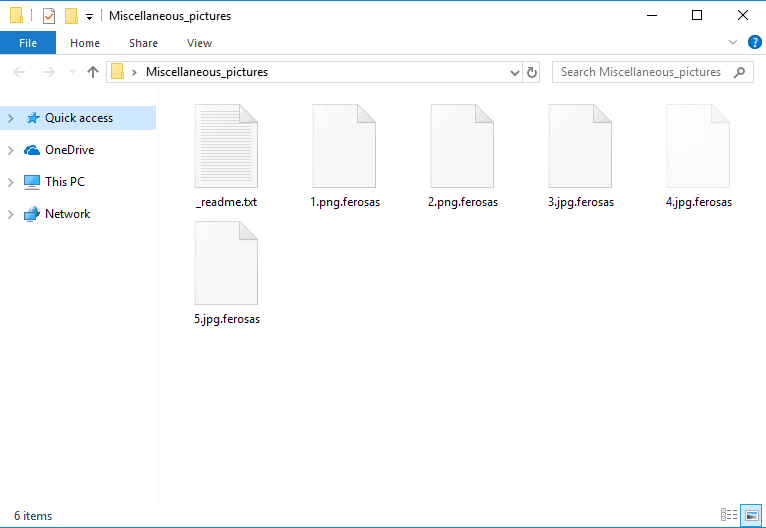766x528 pixels.
Task: Open the Home ribbon tab
Action: tap(85, 43)
